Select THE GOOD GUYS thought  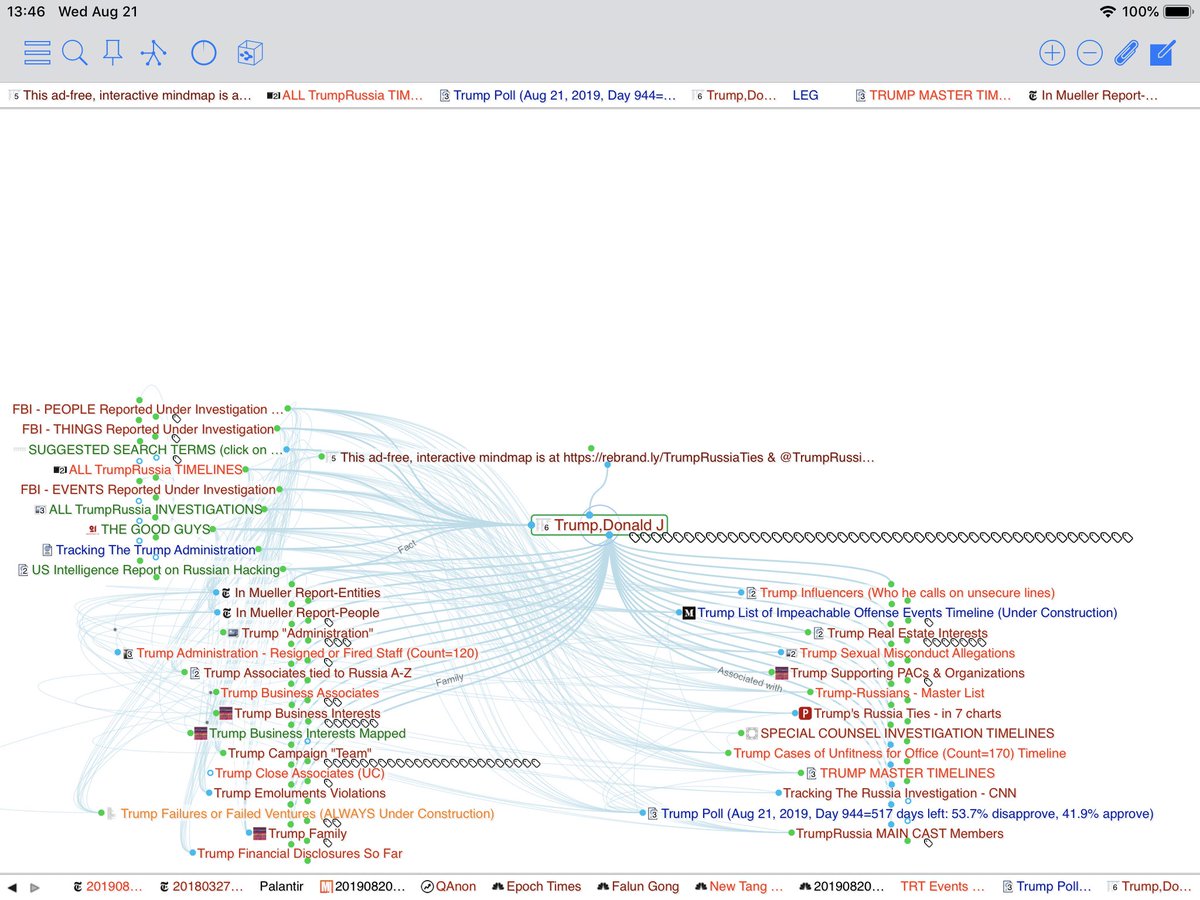coord(149,529)
